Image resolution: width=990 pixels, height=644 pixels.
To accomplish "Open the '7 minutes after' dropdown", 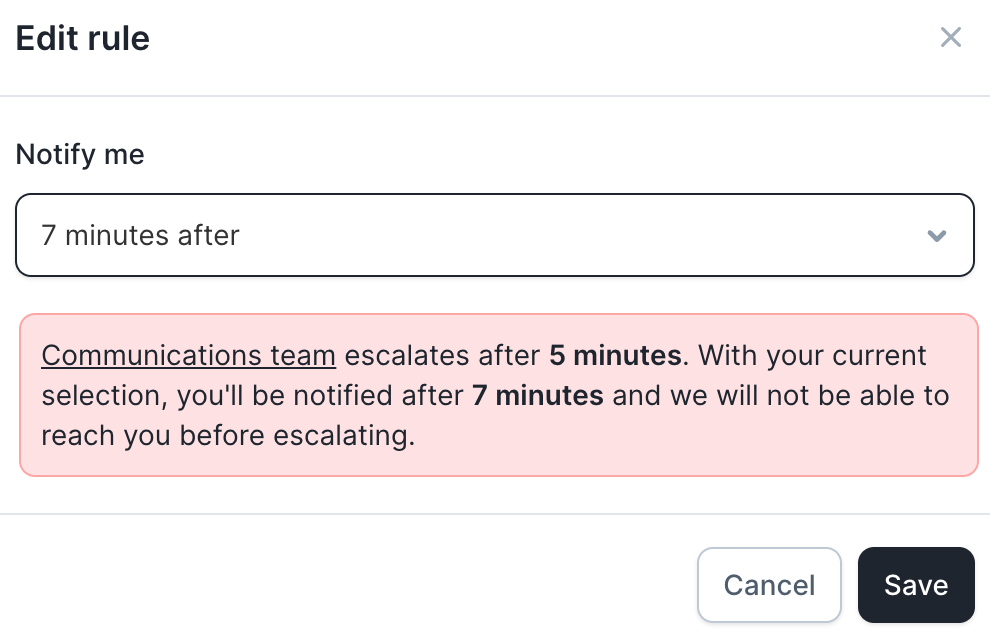I will tap(494, 235).
